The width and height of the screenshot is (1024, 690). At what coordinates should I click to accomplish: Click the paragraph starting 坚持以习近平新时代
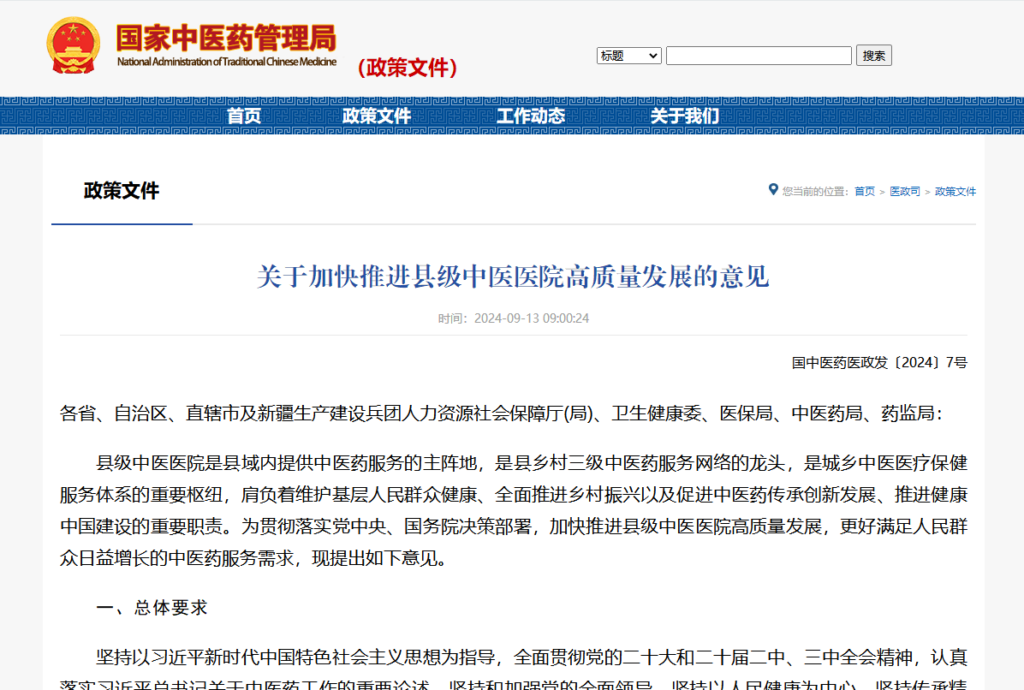[513, 668]
